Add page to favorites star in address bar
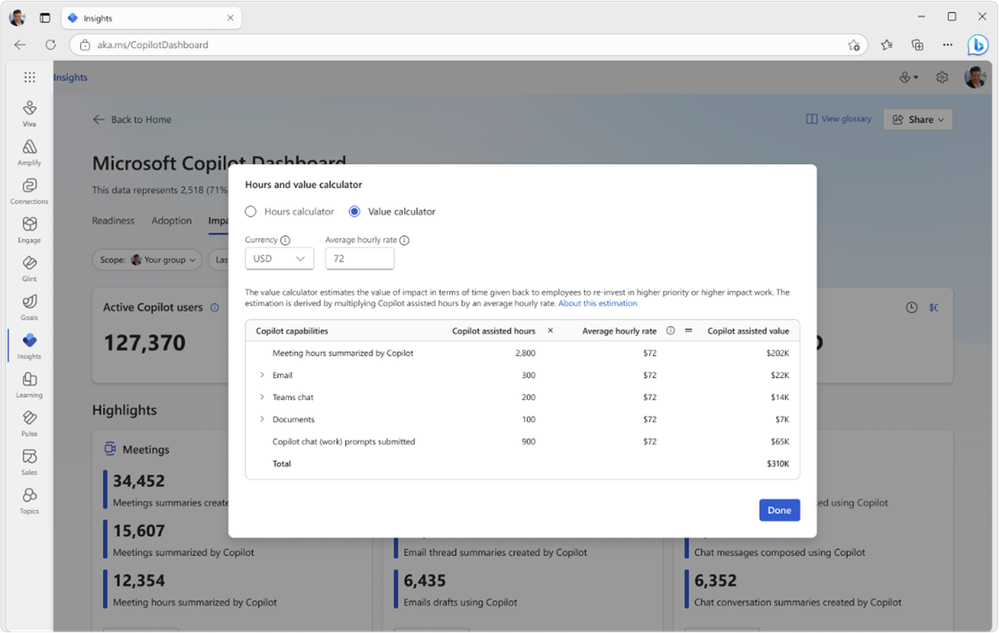 (854, 45)
